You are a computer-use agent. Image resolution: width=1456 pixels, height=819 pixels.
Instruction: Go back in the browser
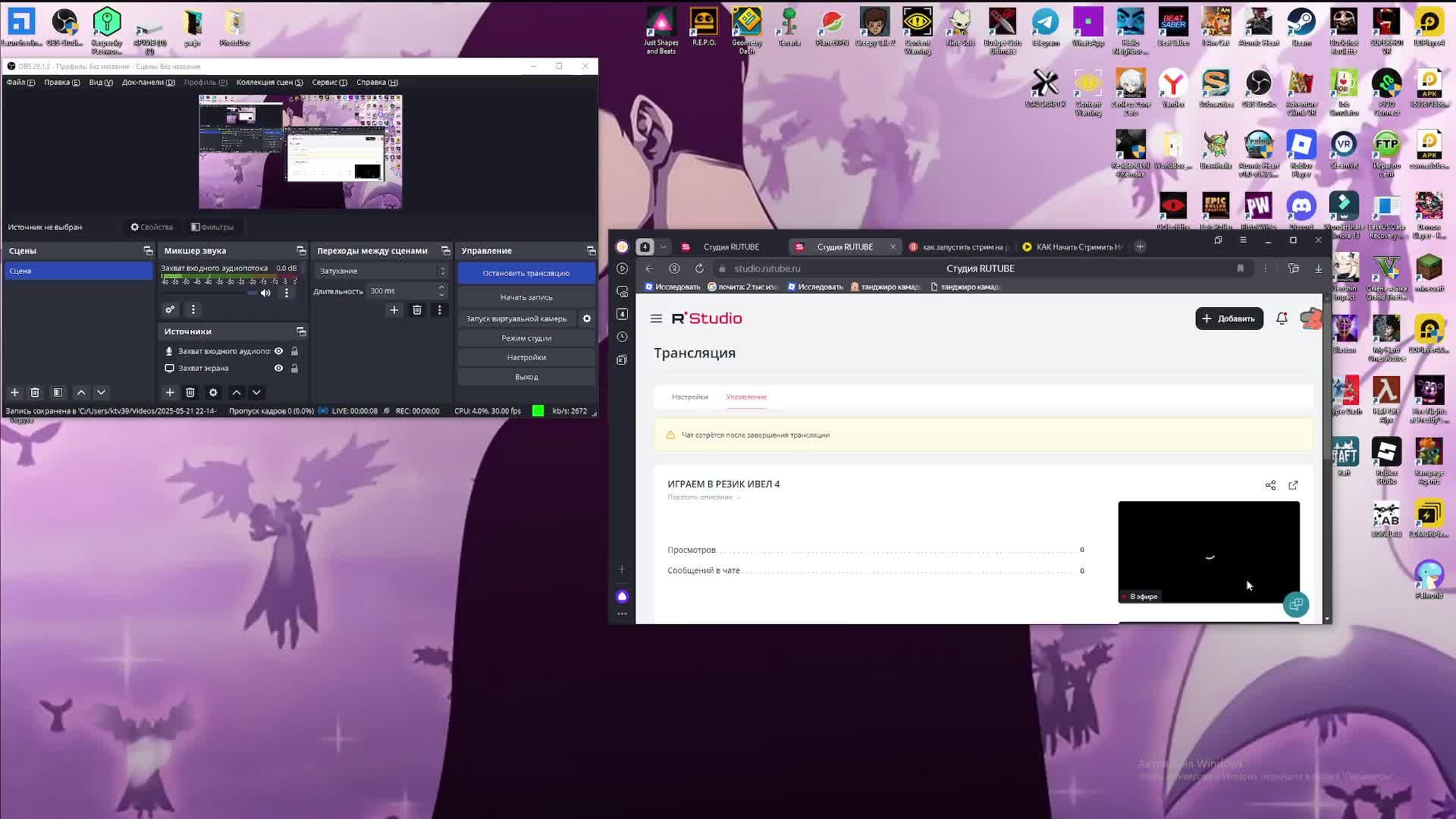(x=649, y=268)
